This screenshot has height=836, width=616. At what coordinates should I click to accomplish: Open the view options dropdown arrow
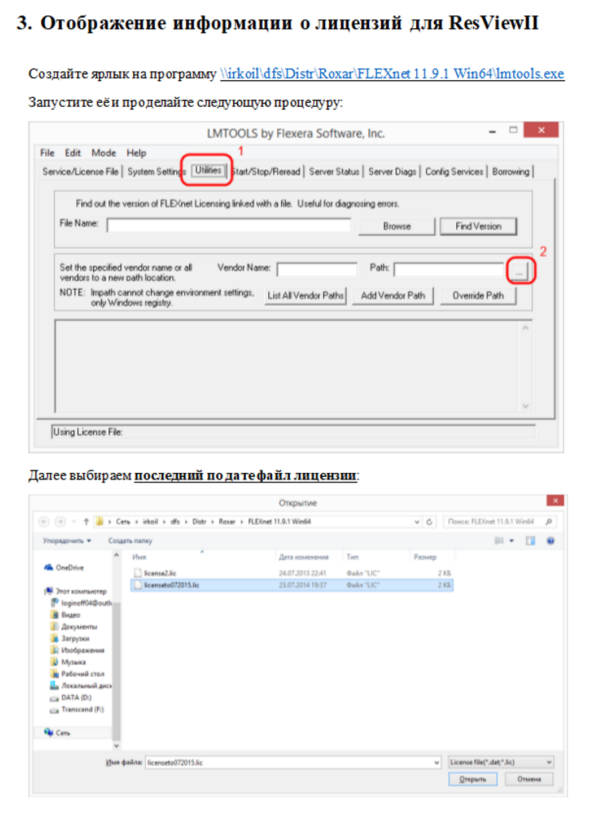[x=511, y=541]
